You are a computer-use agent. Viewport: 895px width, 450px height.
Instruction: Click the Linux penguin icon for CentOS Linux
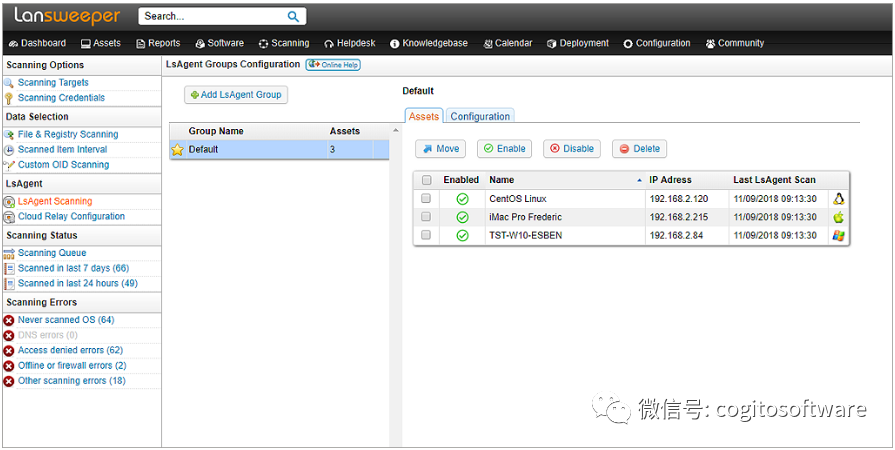[x=838, y=199]
